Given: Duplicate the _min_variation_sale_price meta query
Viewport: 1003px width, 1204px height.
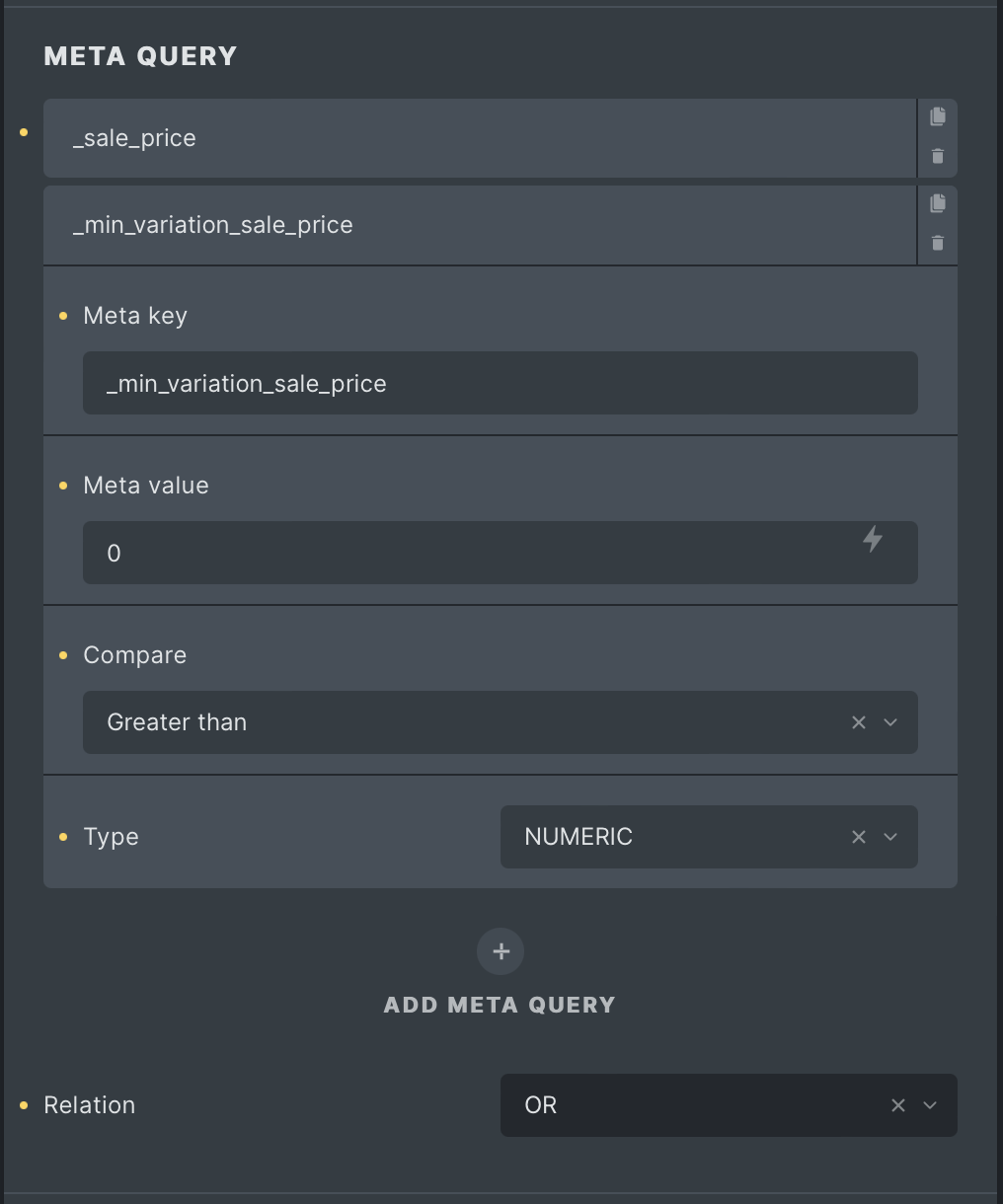Looking at the screenshot, I should [938, 203].
